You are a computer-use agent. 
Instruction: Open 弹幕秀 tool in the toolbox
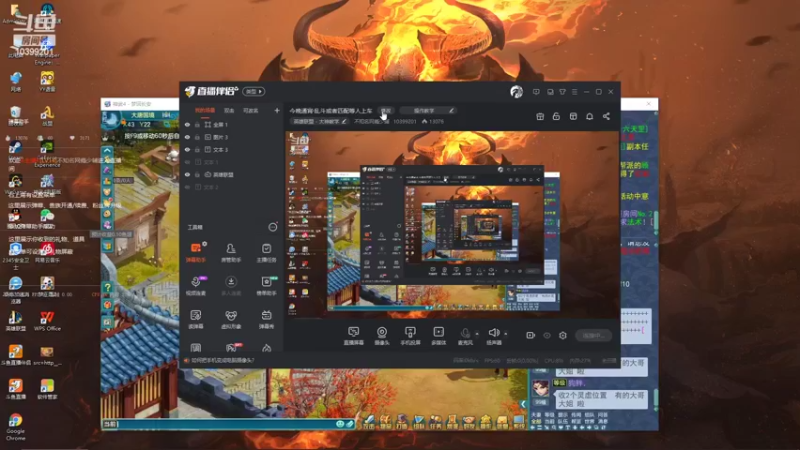pyautogui.click(x=266, y=319)
